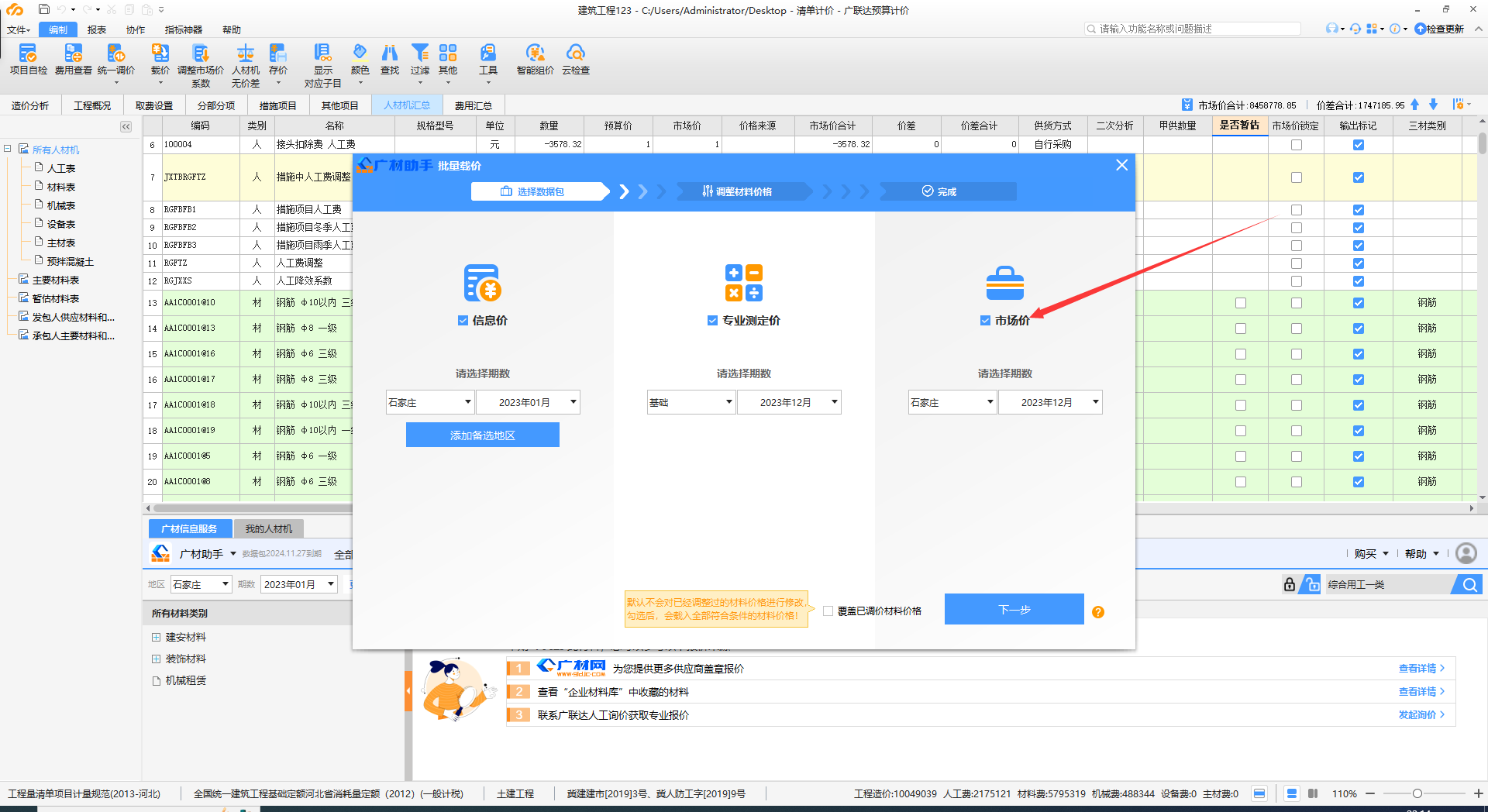
Task: Open 专业测定价 period dropdown 2023年12月
Action: point(789,402)
